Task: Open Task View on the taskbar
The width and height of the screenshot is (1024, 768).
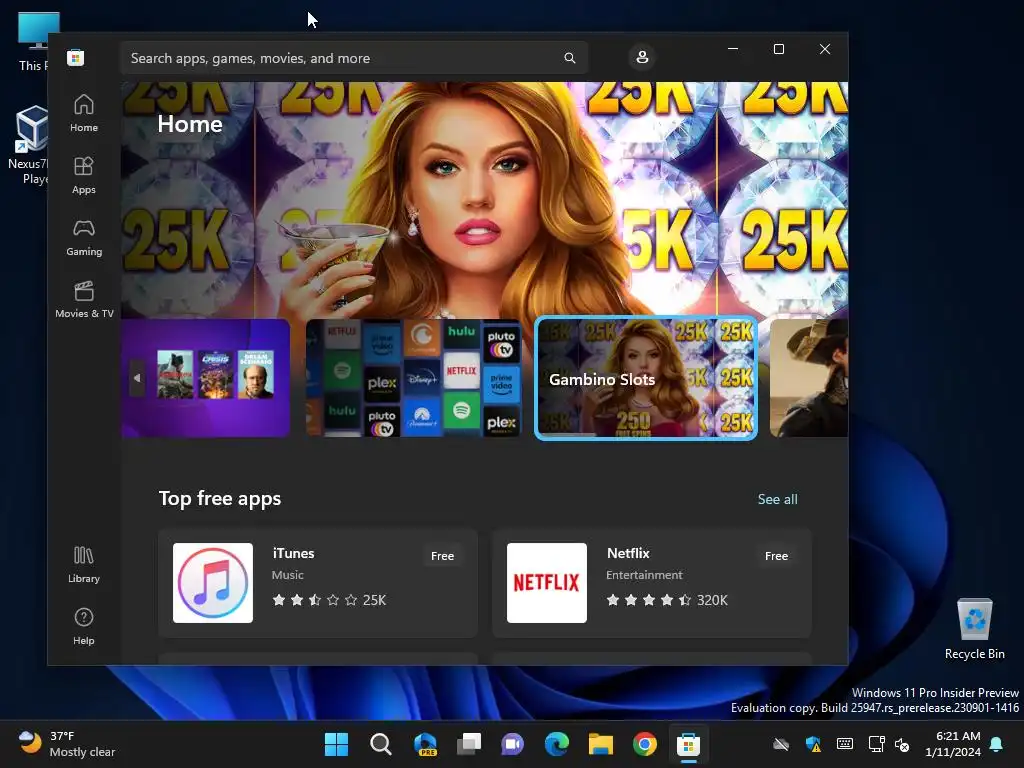Action: coord(469,744)
